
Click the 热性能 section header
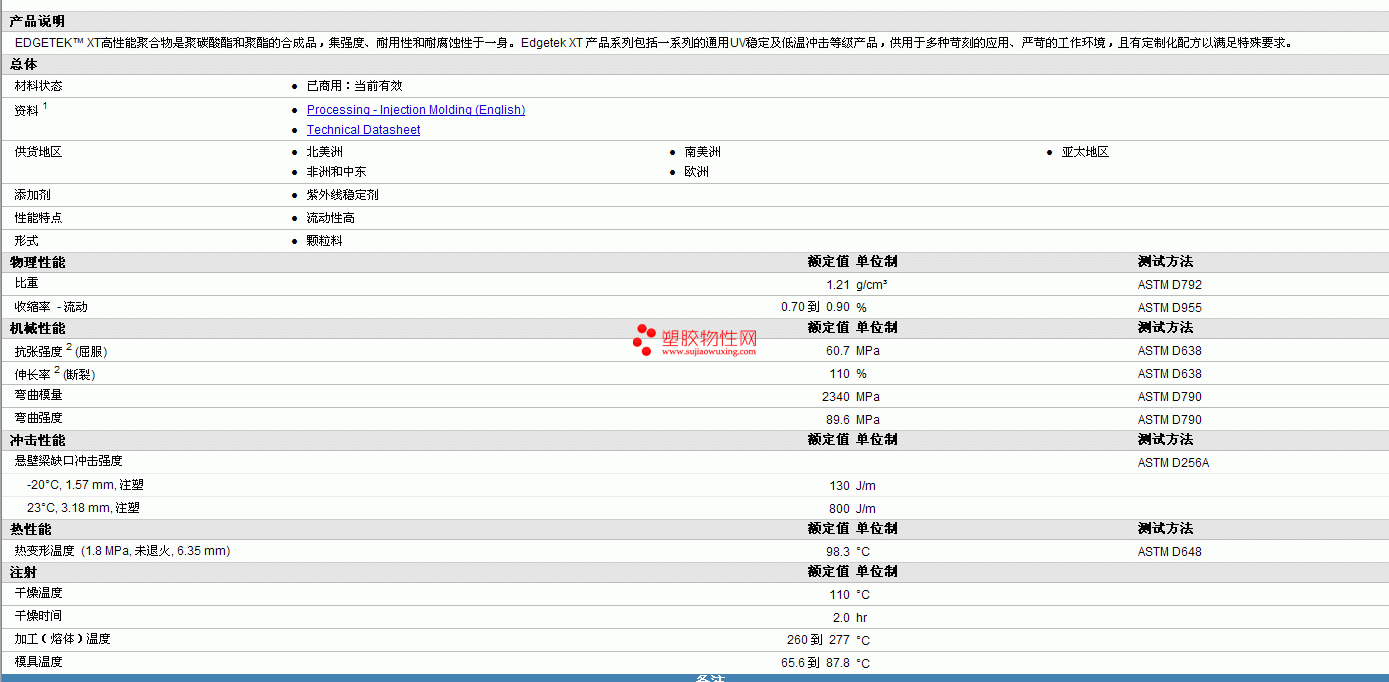point(30,529)
